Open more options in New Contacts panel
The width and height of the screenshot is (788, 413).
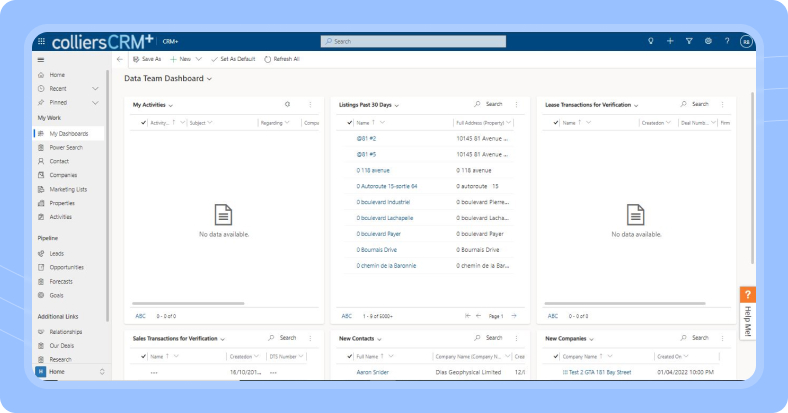[516, 338]
